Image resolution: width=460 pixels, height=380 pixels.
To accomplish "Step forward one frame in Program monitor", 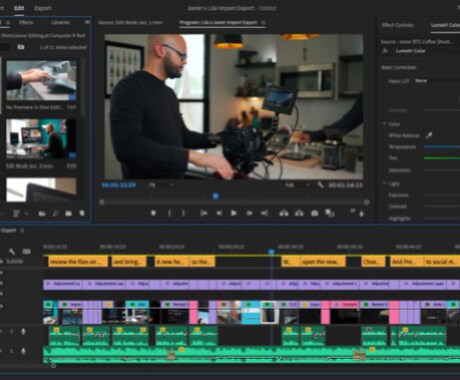I will pyautogui.click(x=249, y=213).
